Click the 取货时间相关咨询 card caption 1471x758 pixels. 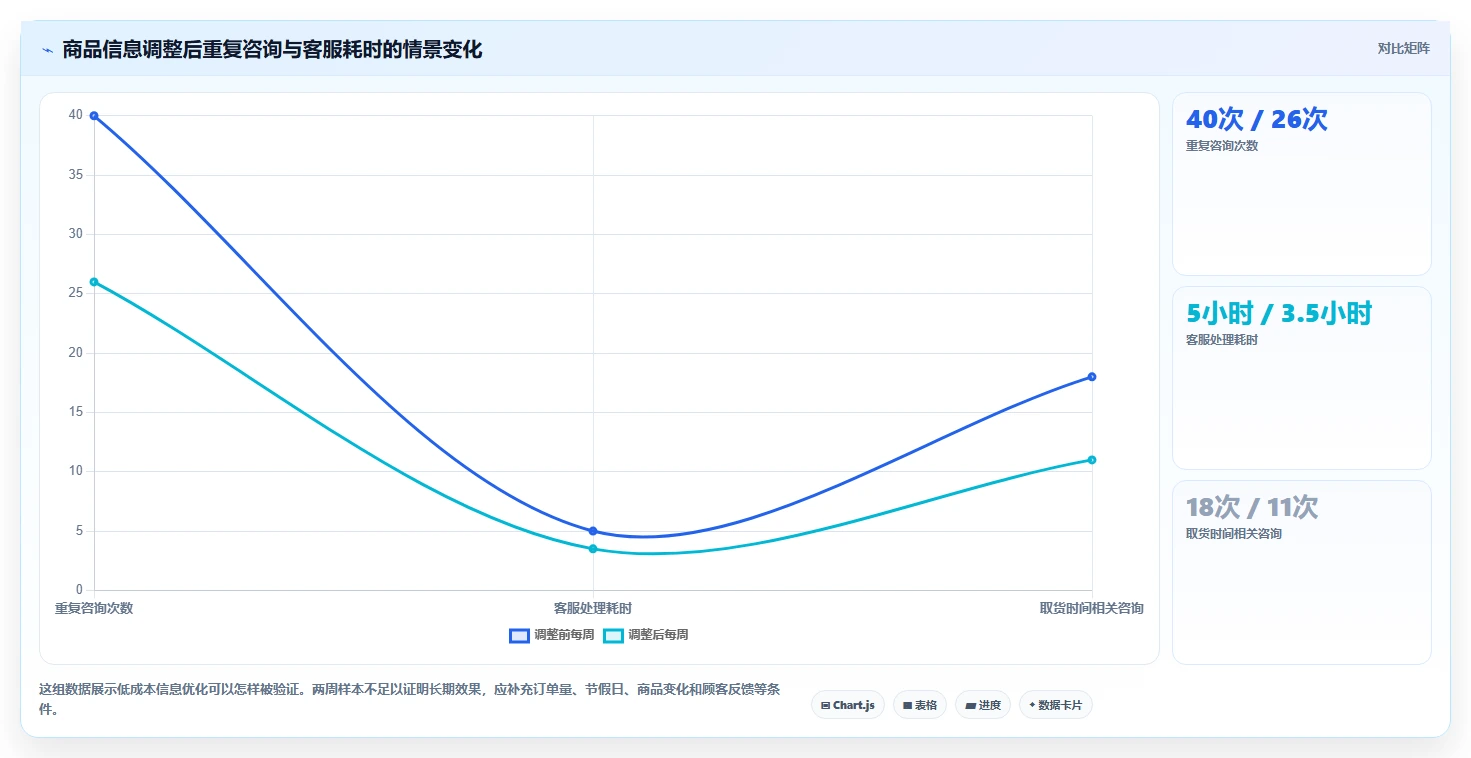click(x=1234, y=534)
